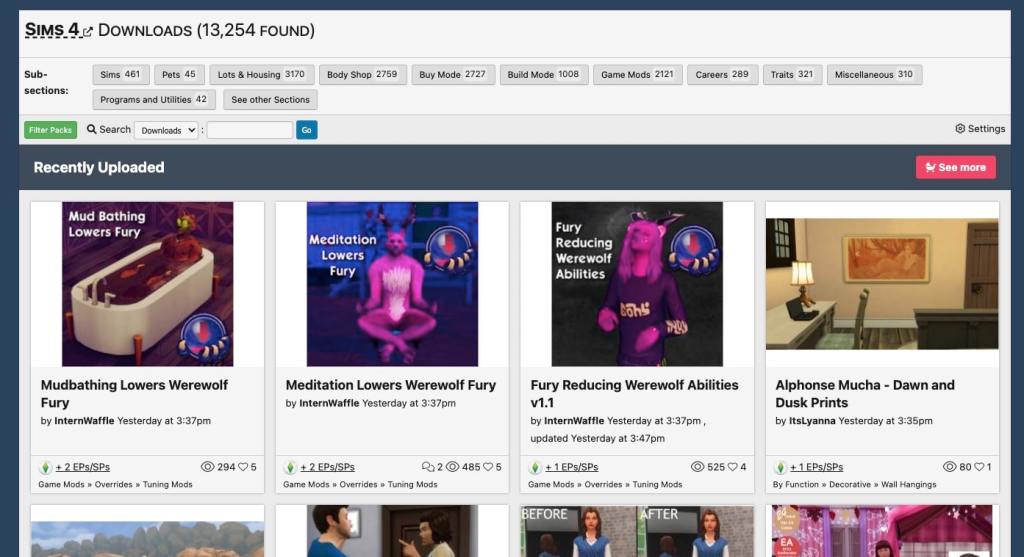Open the Fury Reducing Werewolf Abilities v1.1 title
The height and width of the screenshot is (557, 1024).
(634, 394)
